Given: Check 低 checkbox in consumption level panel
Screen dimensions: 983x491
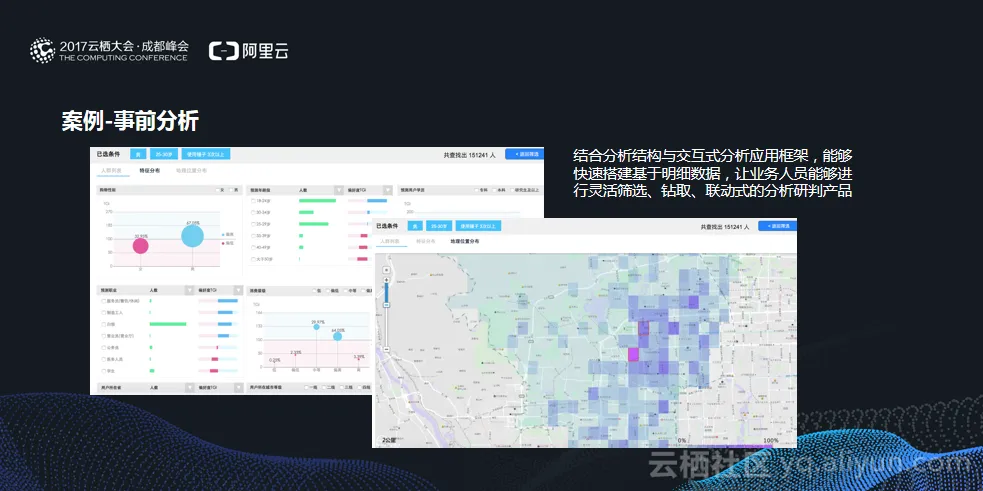Looking at the screenshot, I should (314, 290).
